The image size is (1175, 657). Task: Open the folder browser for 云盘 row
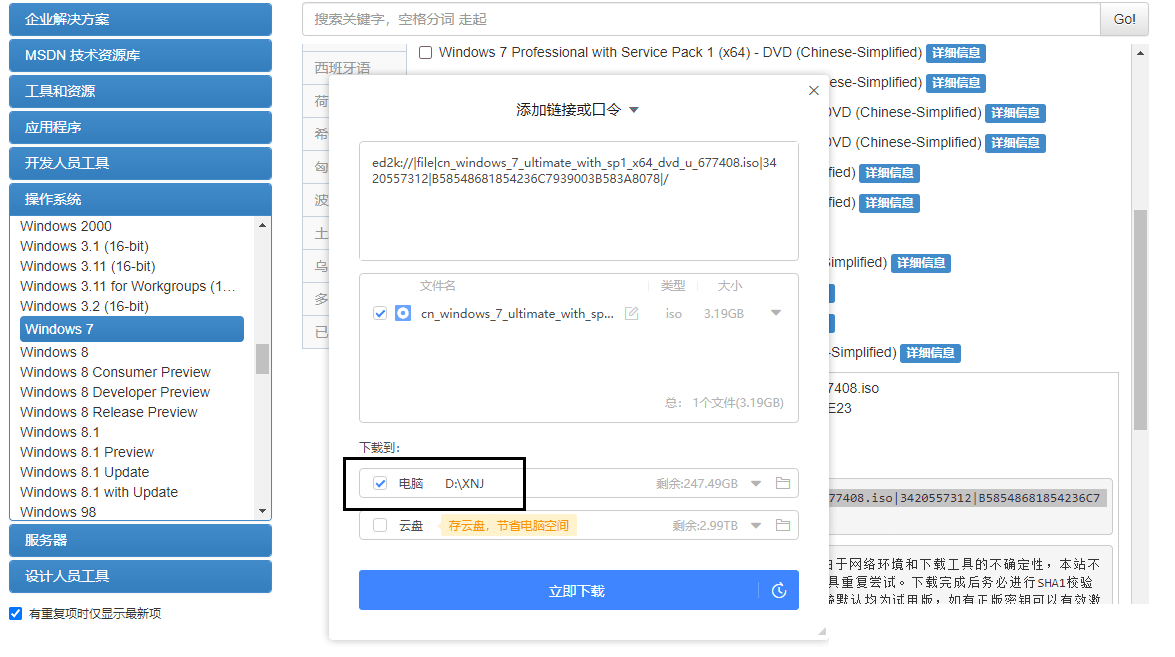tap(783, 525)
